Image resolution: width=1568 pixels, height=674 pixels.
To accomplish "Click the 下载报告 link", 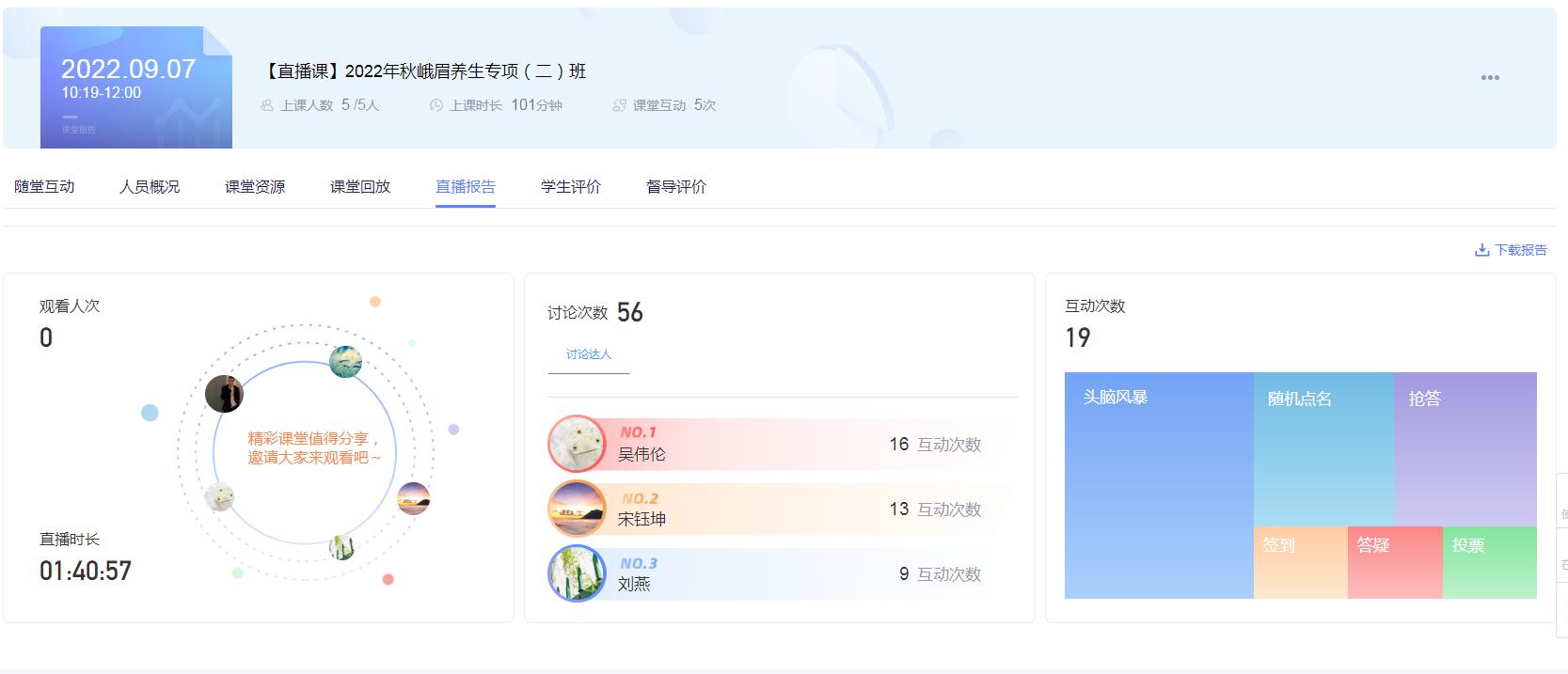I will [1520, 250].
